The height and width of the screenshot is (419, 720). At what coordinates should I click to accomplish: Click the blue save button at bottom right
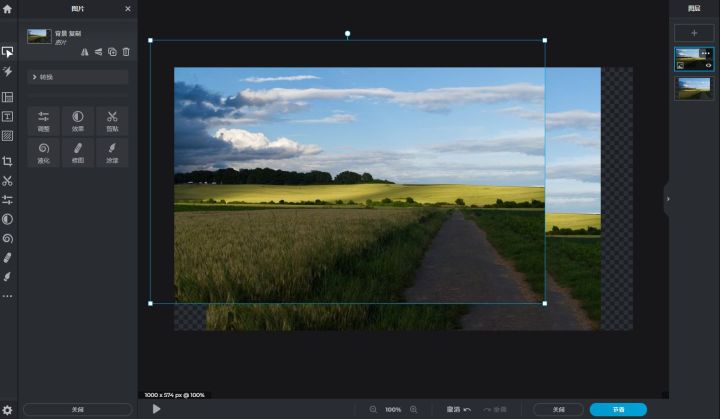[x=617, y=409]
